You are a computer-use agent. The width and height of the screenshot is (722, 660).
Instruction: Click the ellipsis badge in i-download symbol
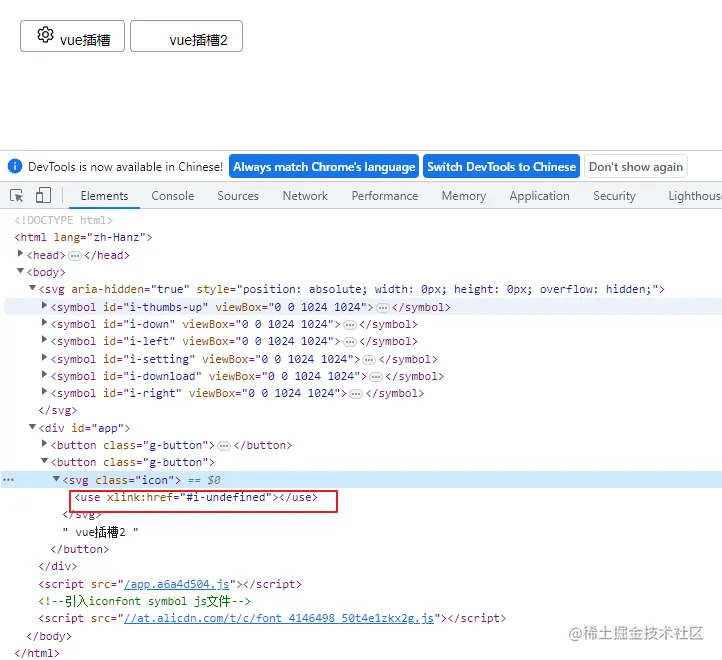(x=376, y=377)
